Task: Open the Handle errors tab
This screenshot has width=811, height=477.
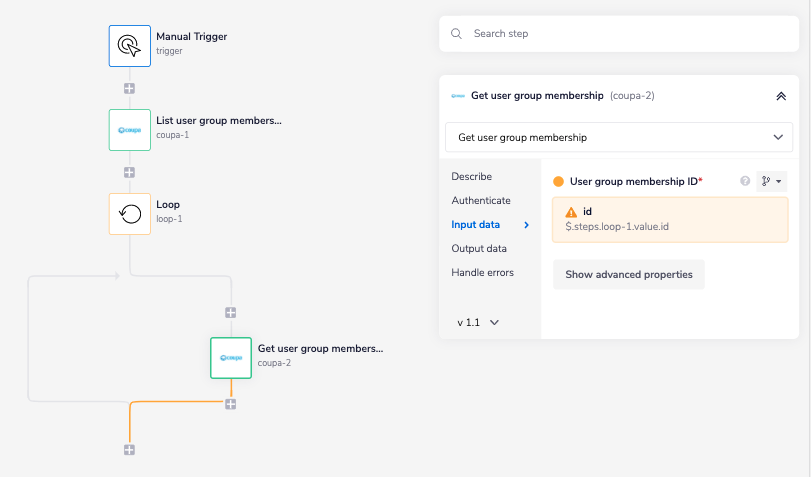Action: pos(482,272)
